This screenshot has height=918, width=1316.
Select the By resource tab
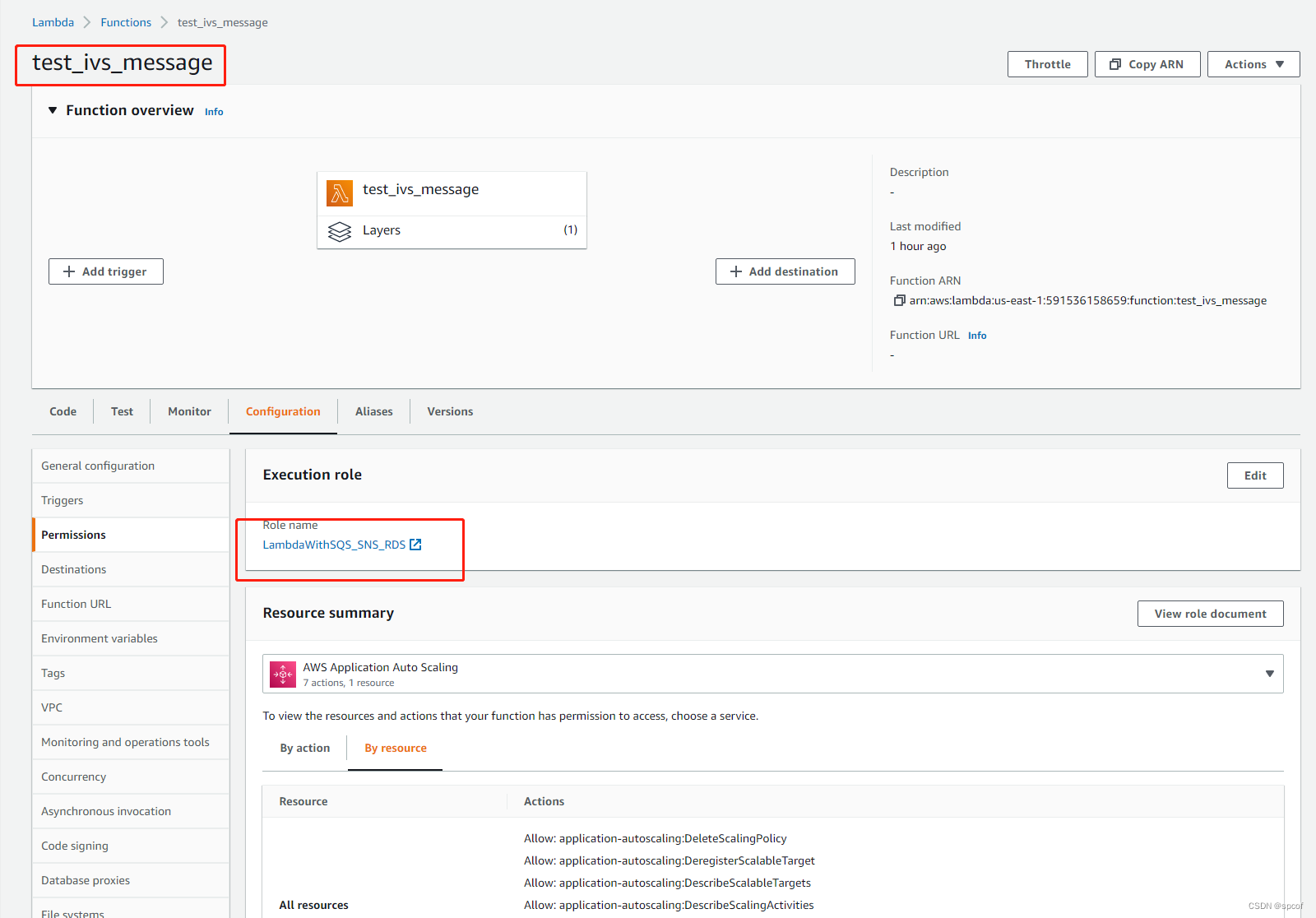(396, 748)
